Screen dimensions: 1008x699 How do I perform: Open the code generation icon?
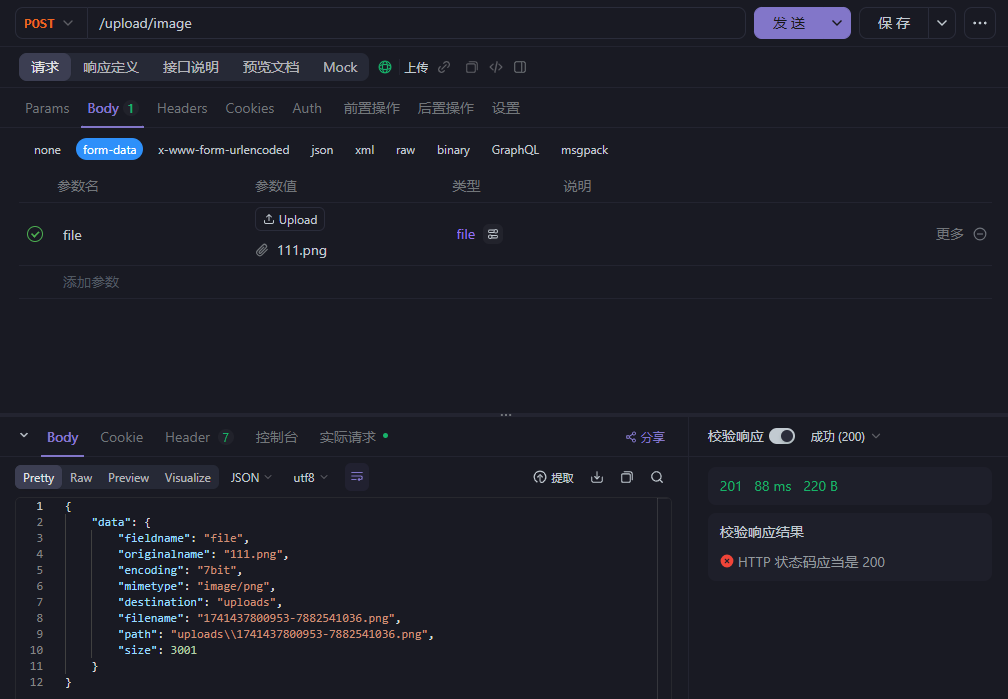click(x=496, y=67)
